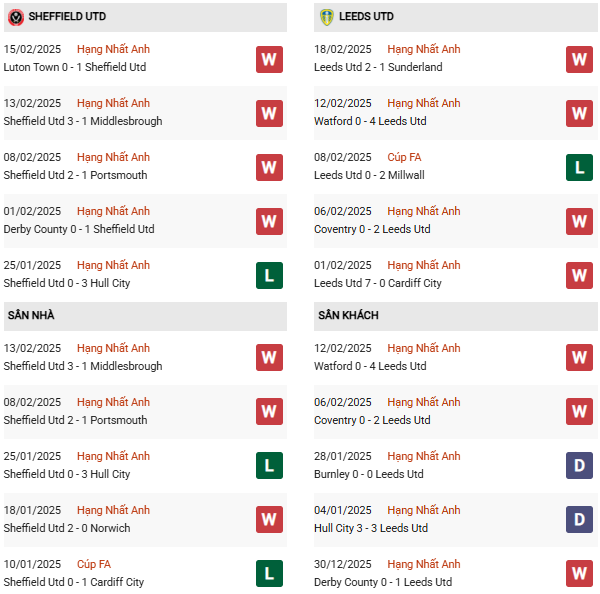Viewport: 600px width, 594px height.
Task: Click the L badge for Leeds vs Millwall
Action: click(579, 167)
